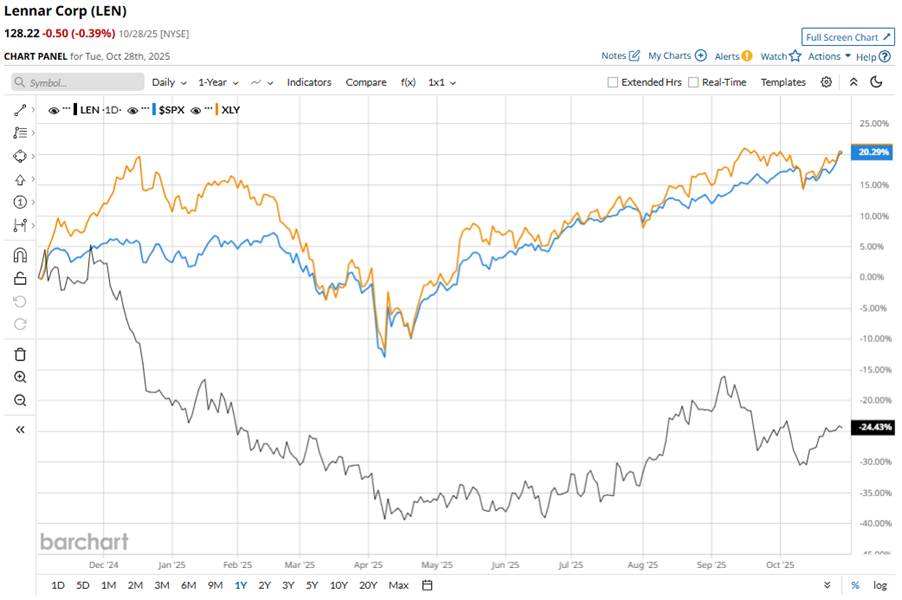Select the 1M time range
Viewport: 902px width, 600px height.
[x=108, y=585]
